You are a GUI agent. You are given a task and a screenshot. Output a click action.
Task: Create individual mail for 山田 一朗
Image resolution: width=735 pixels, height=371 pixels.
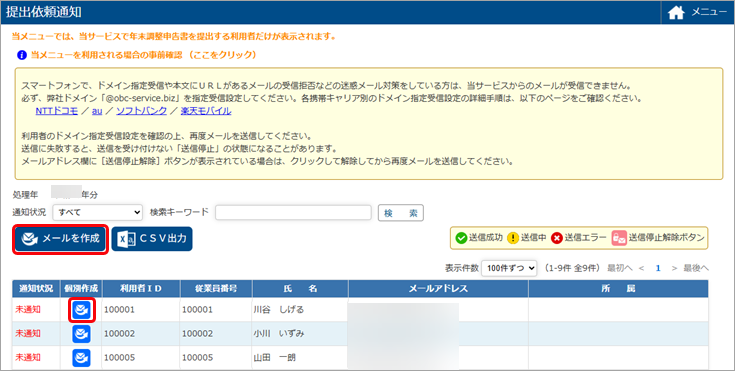(x=81, y=358)
